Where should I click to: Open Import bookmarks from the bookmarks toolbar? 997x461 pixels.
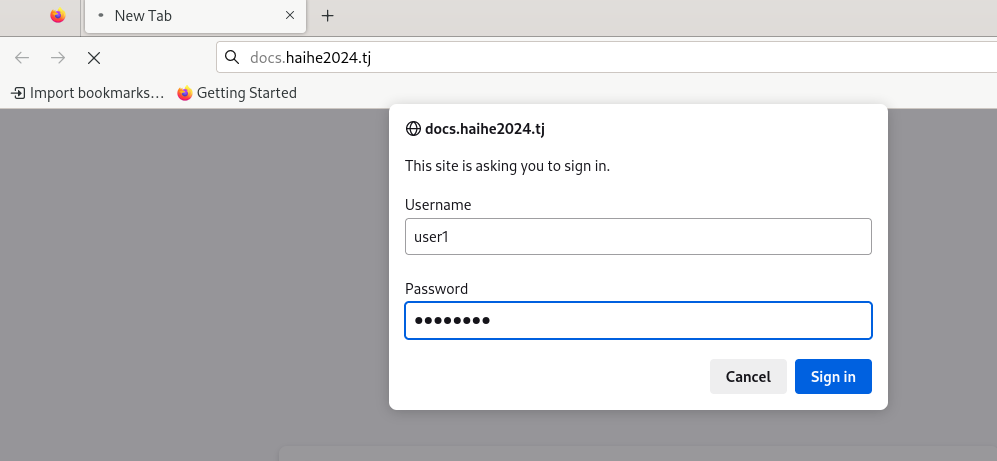point(88,93)
